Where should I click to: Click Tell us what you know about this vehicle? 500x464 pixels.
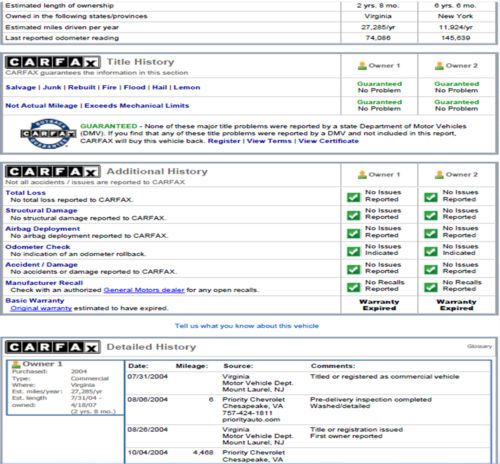pyautogui.click(x=247, y=326)
